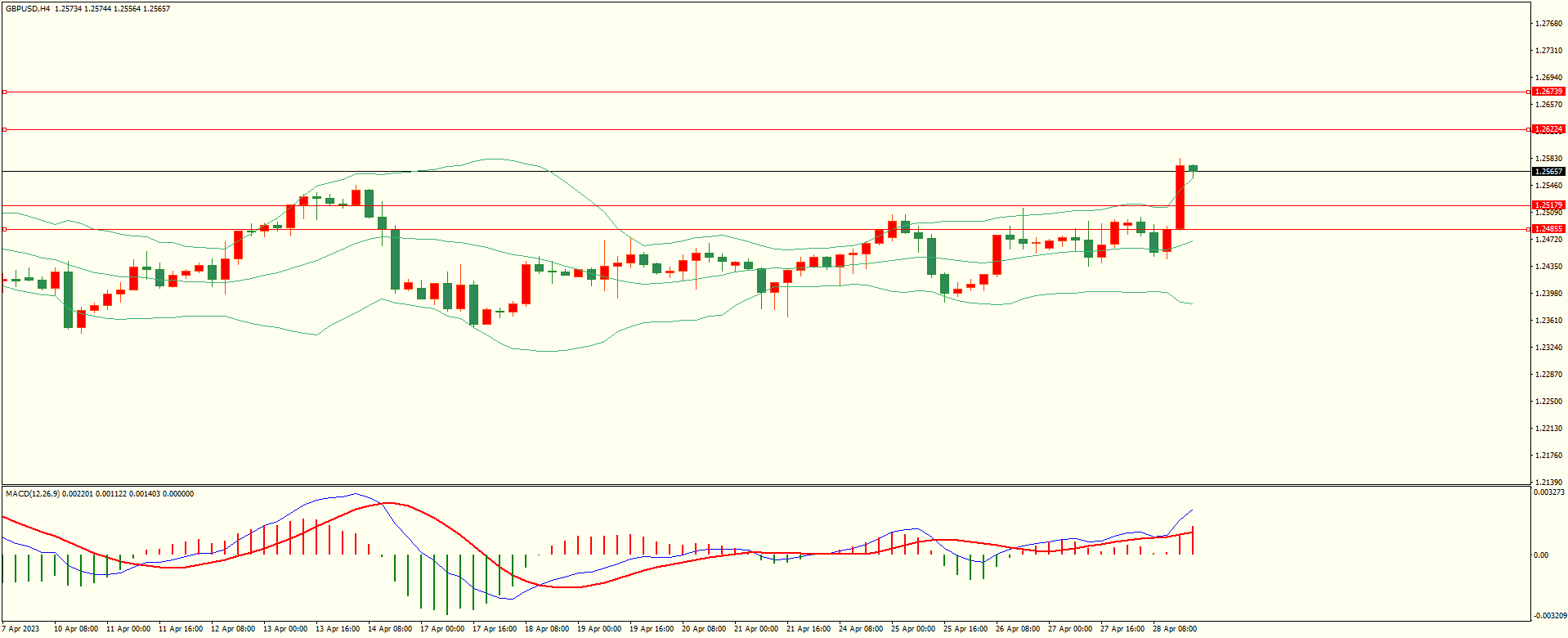Image resolution: width=1568 pixels, height=638 pixels.
Task: Select the 26 Apr 08:00 time label
Action: (x=1018, y=629)
